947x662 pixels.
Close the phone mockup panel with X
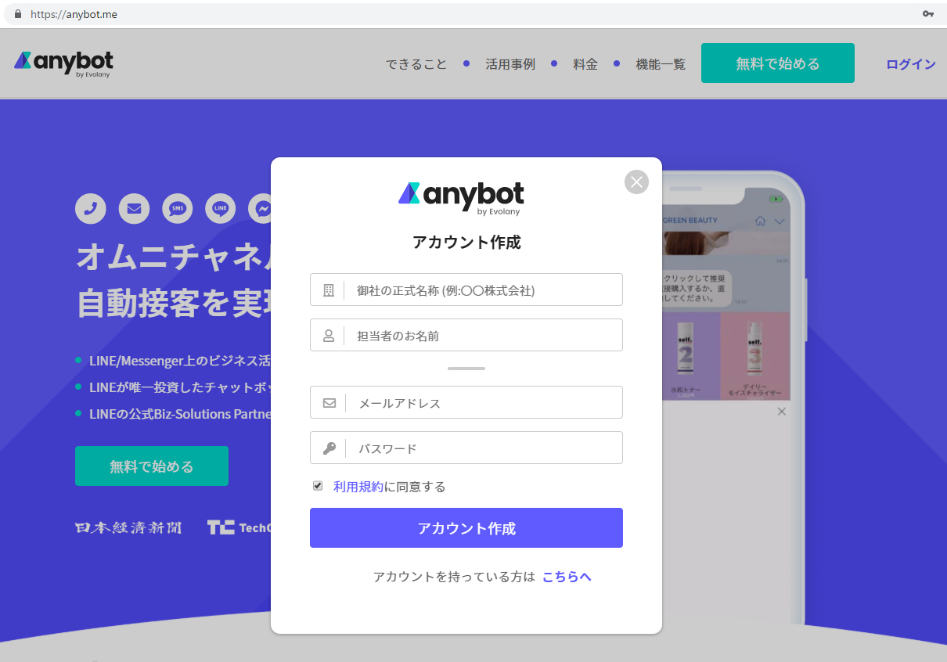[782, 411]
